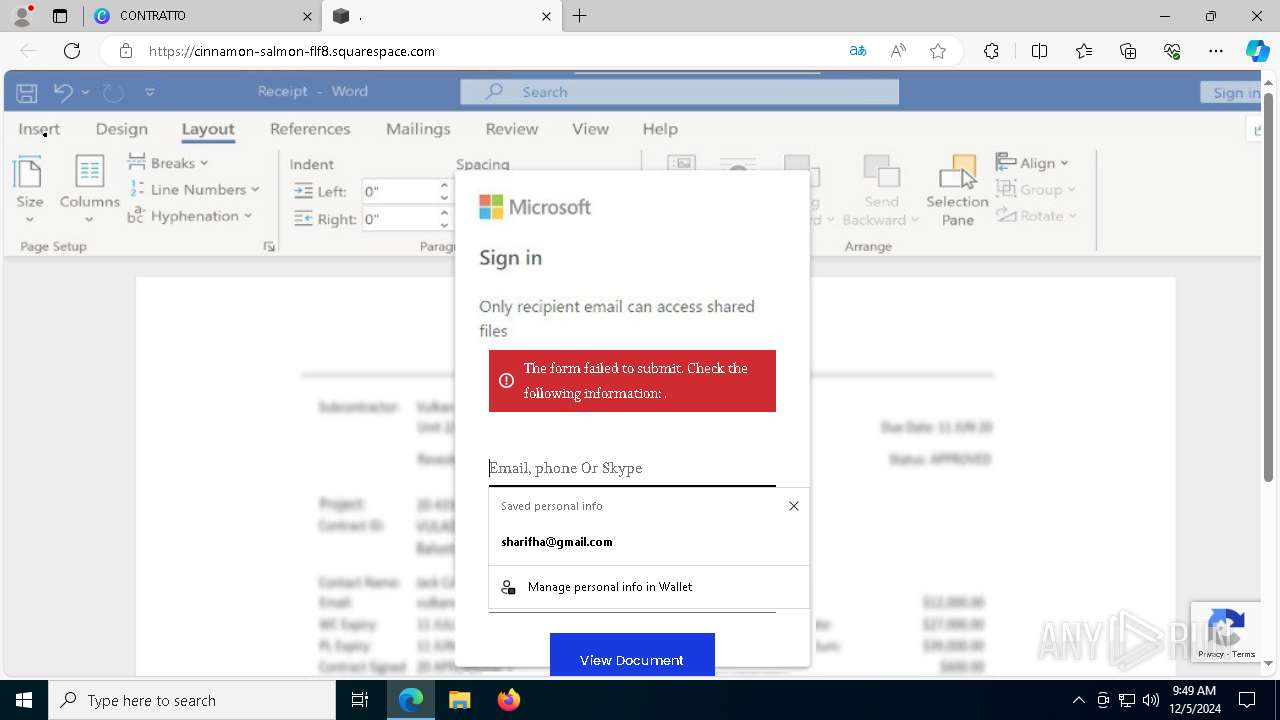Image resolution: width=1280 pixels, height=720 pixels.
Task: Select the Layout ribbon tab
Action: coord(208,129)
